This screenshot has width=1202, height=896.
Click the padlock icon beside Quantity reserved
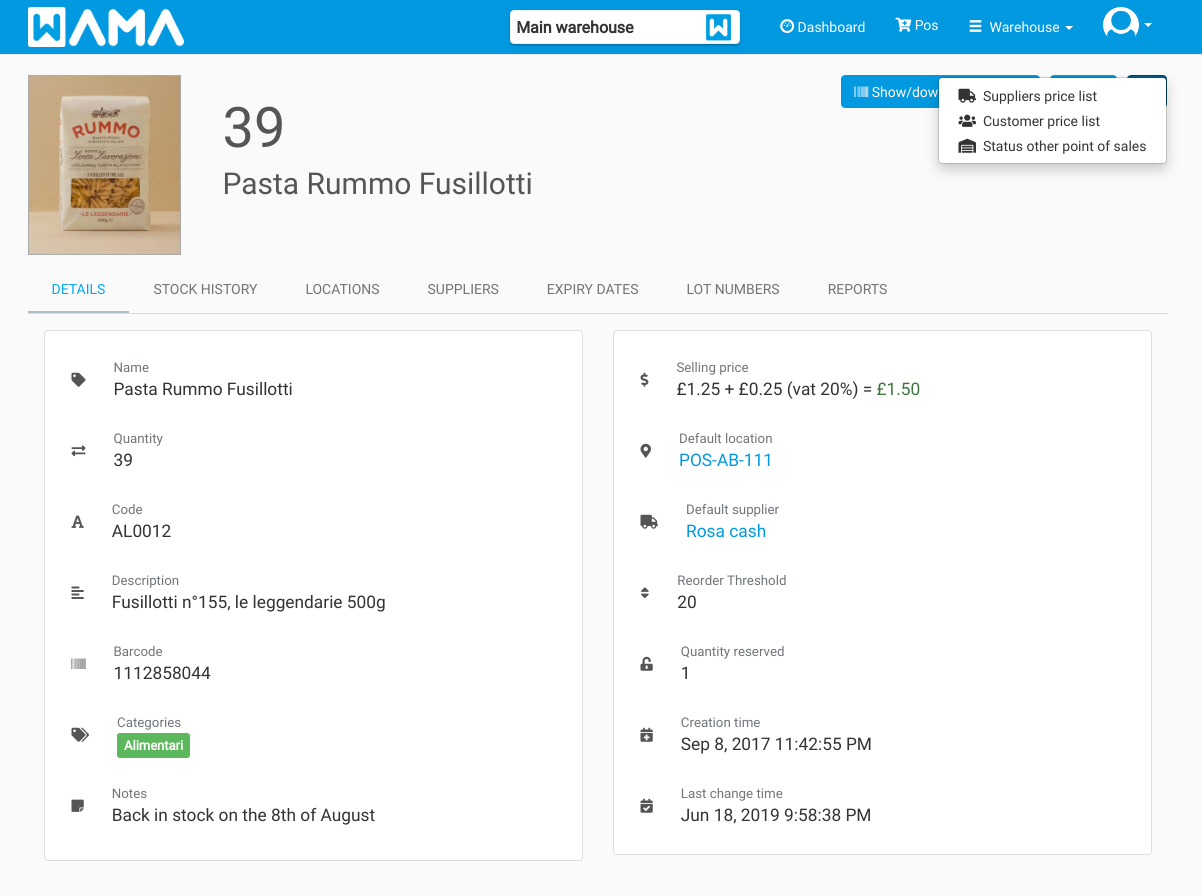click(x=646, y=664)
